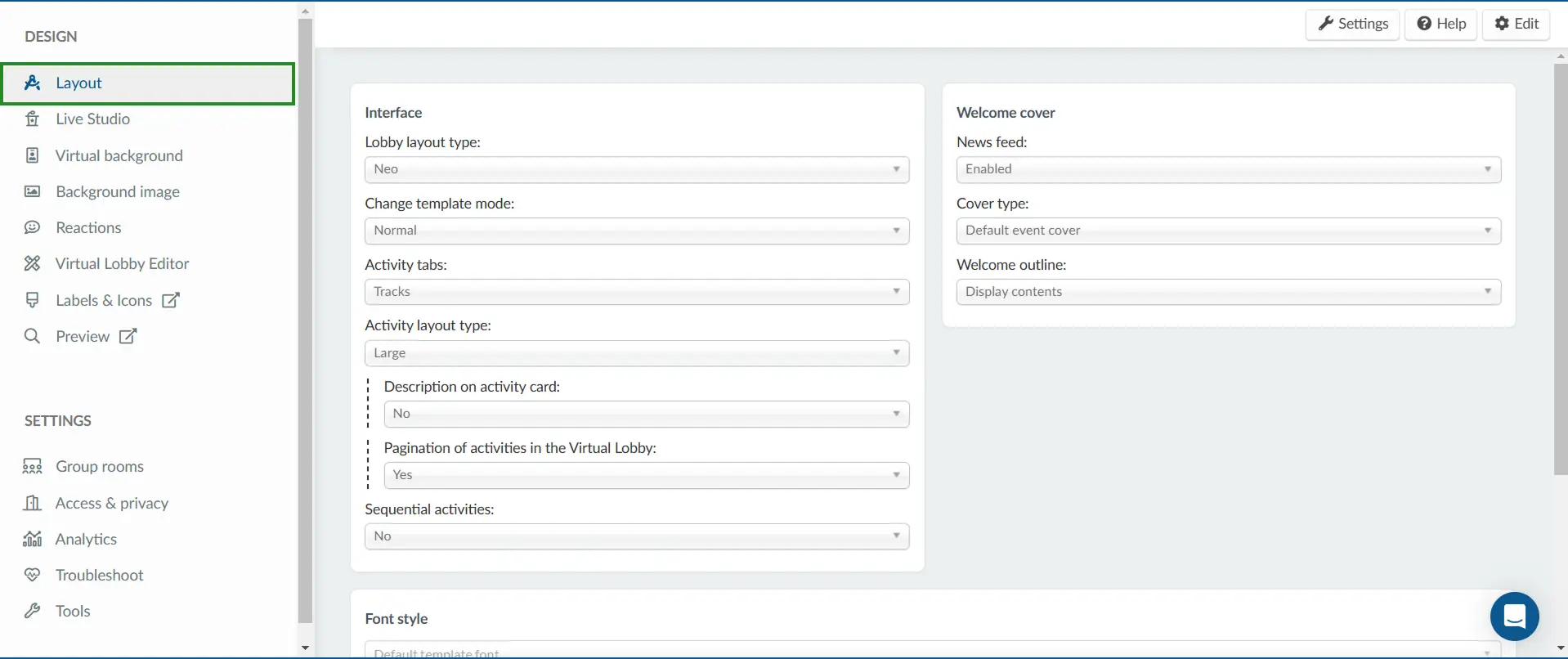Open Activity layout type dropdown
1568x659 pixels.
[x=637, y=353]
